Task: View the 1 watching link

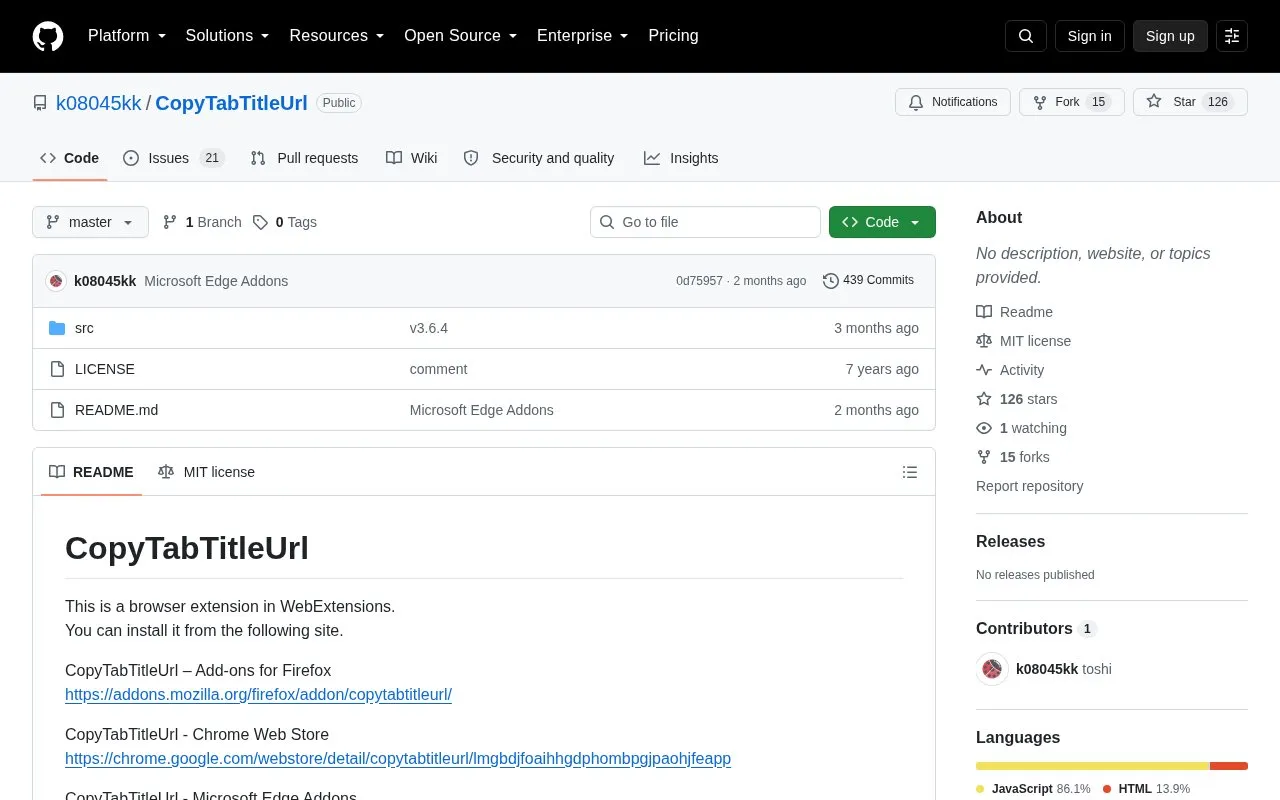Action: click(x=1022, y=428)
